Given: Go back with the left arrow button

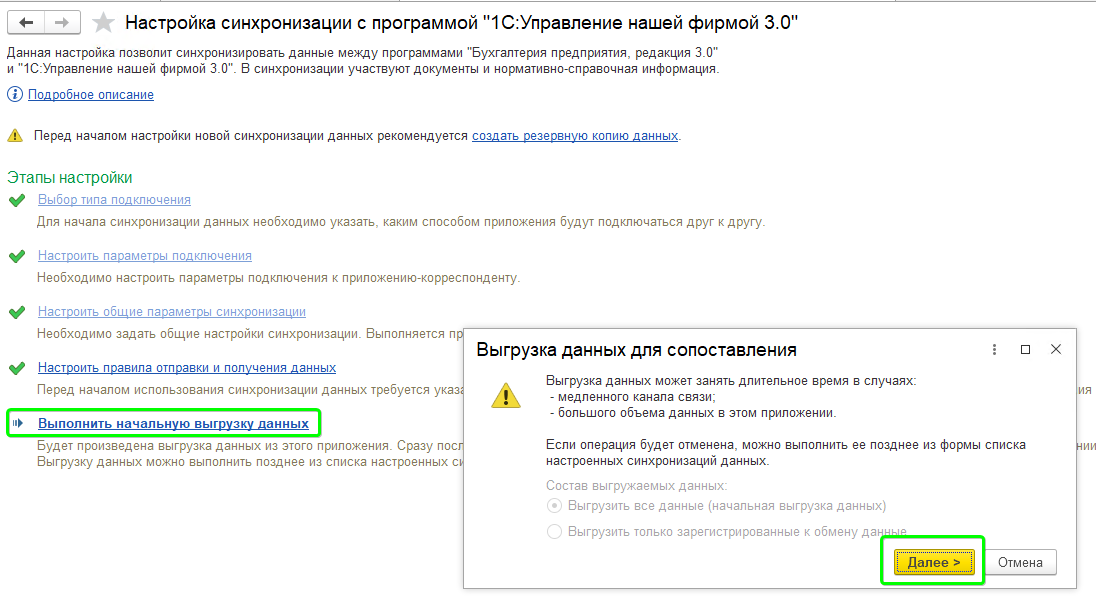Looking at the screenshot, I should point(26,22).
